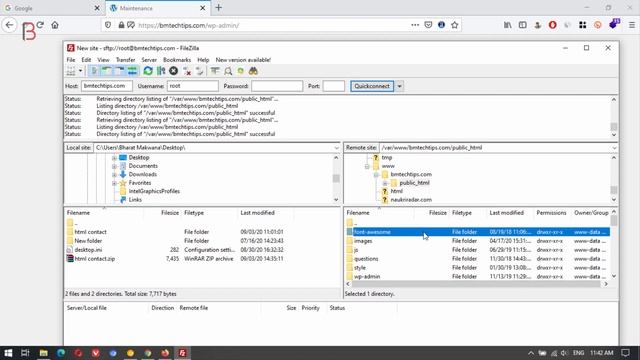Open directory listing filters dialog
The image size is (640, 360).
coord(215,71)
